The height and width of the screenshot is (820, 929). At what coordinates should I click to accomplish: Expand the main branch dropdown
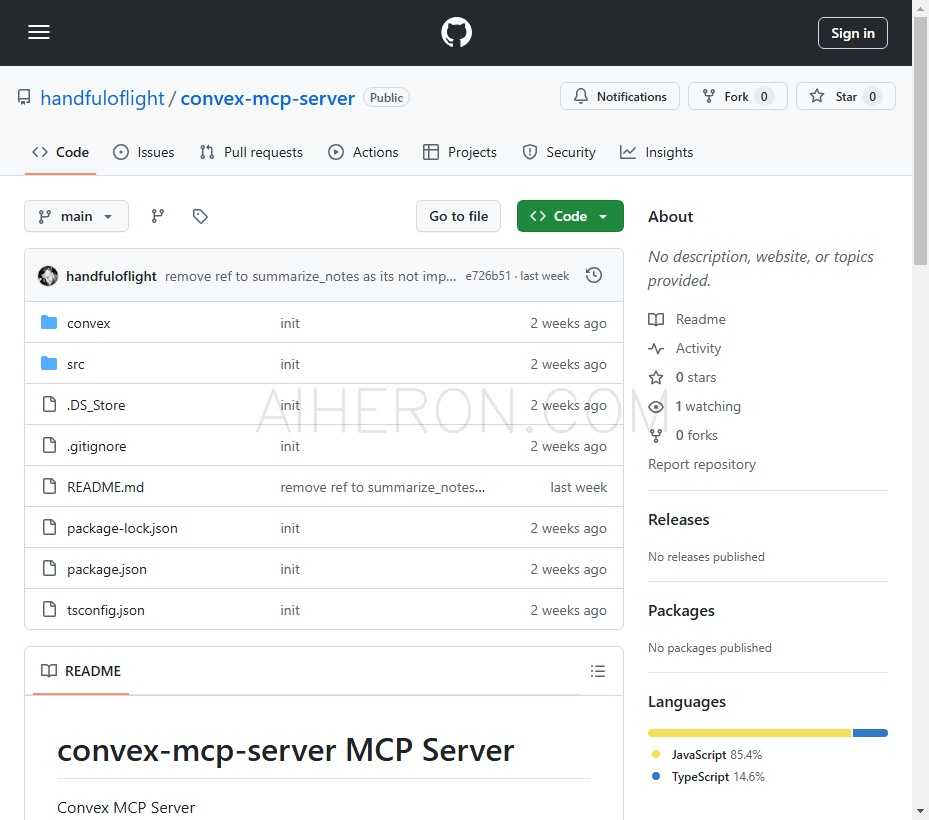click(76, 216)
